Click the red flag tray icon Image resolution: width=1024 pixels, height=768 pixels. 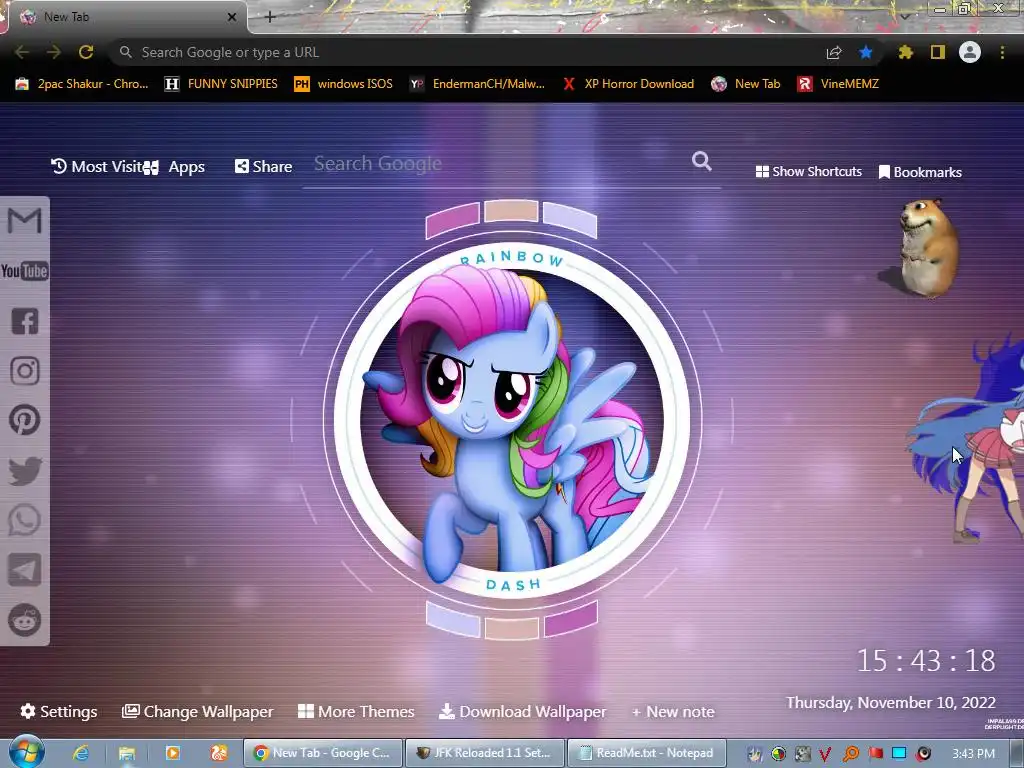(x=875, y=754)
